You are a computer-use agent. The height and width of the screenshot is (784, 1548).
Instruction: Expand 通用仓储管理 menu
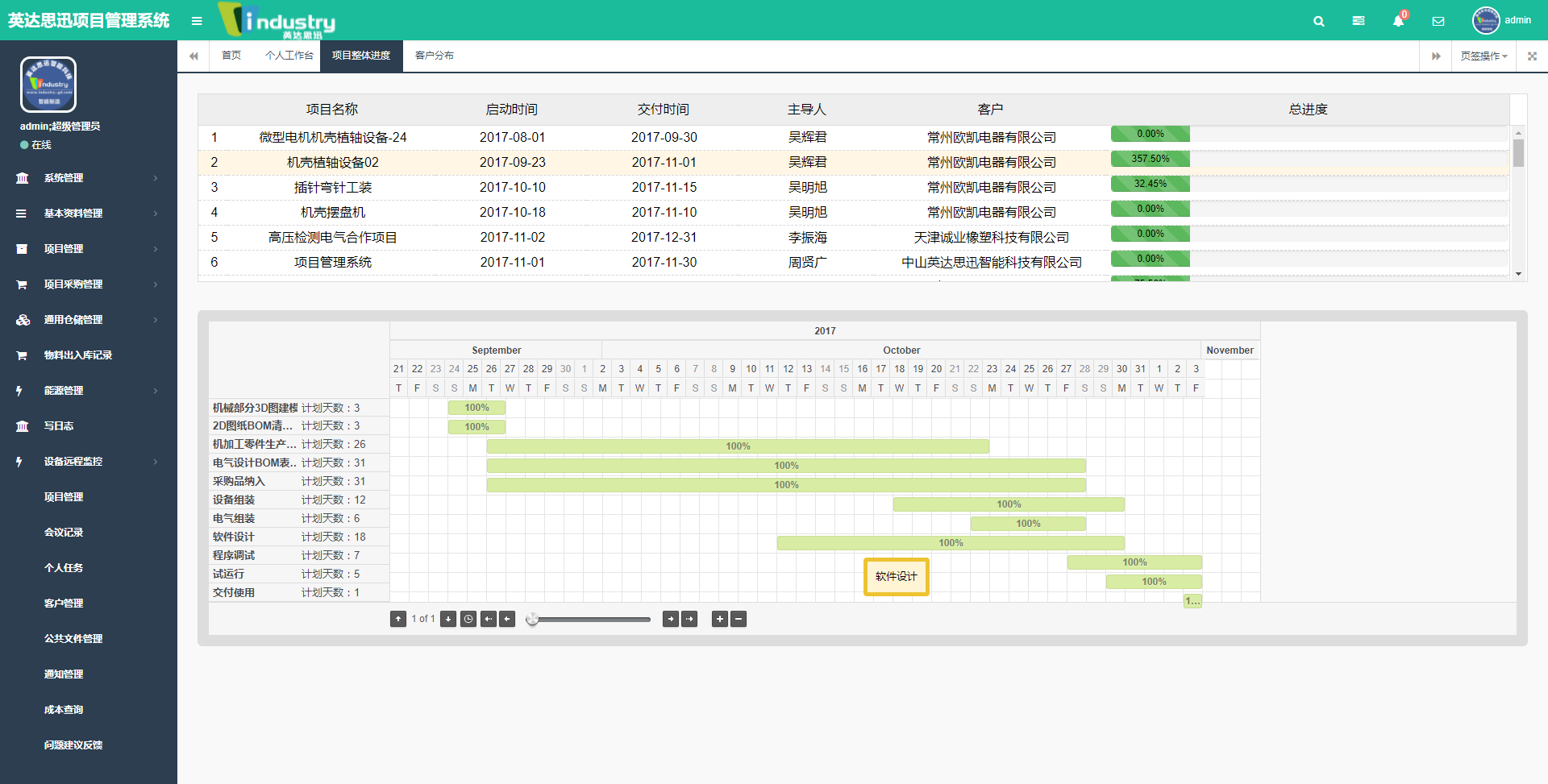point(89,320)
